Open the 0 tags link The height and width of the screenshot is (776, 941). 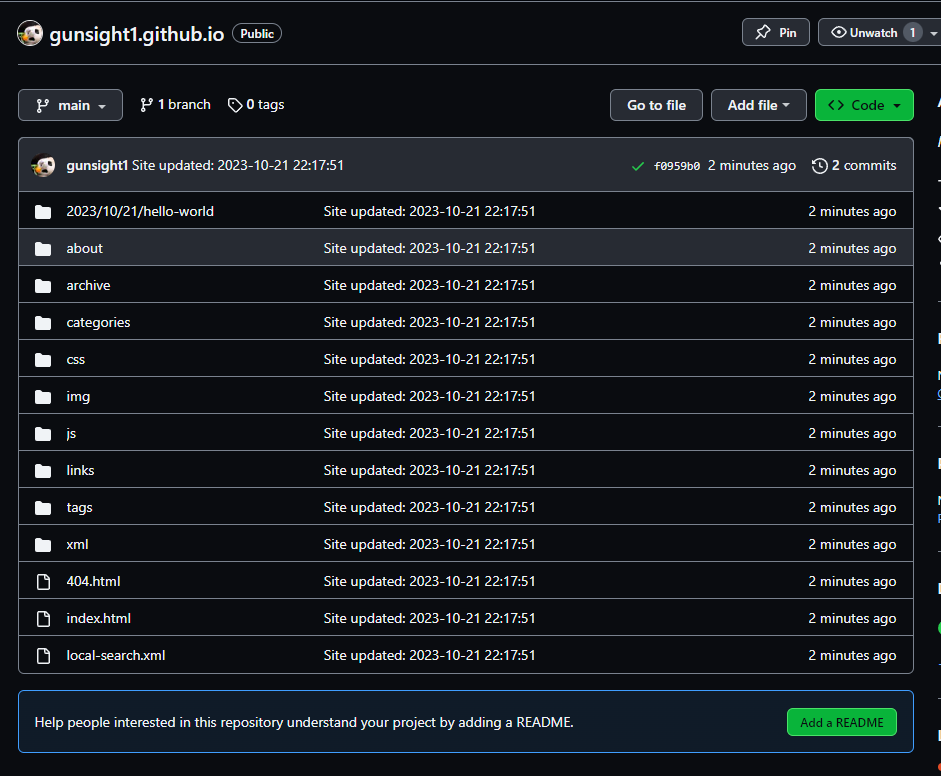(x=256, y=104)
